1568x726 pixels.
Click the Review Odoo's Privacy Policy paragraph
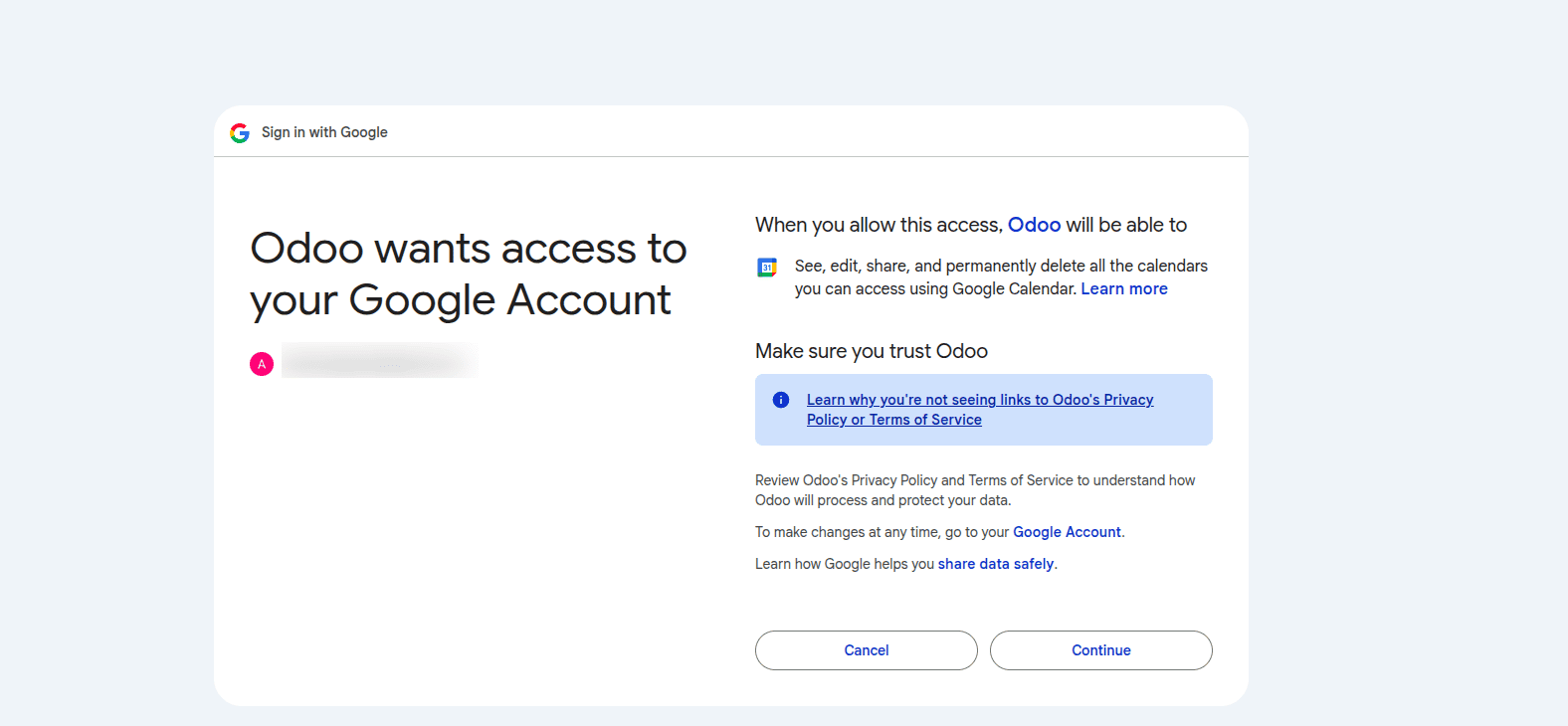[x=975, y=490]
